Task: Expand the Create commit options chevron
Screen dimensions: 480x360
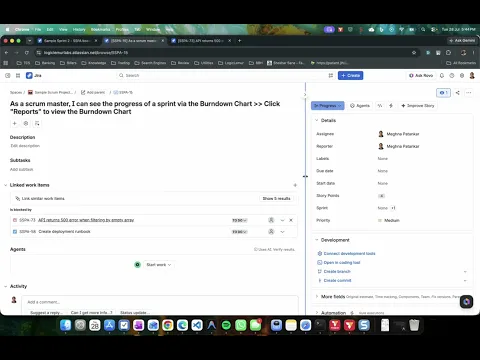Action: tap(465, 281)
